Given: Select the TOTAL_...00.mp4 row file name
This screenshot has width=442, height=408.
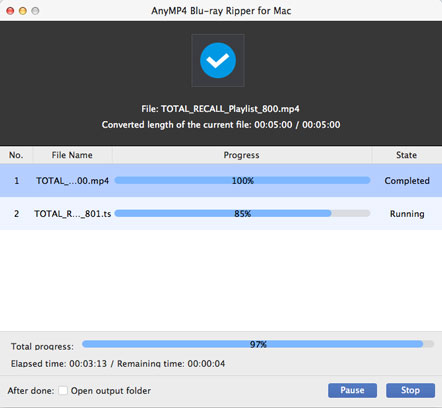Looking at the screenshot, I should [72, 181].
